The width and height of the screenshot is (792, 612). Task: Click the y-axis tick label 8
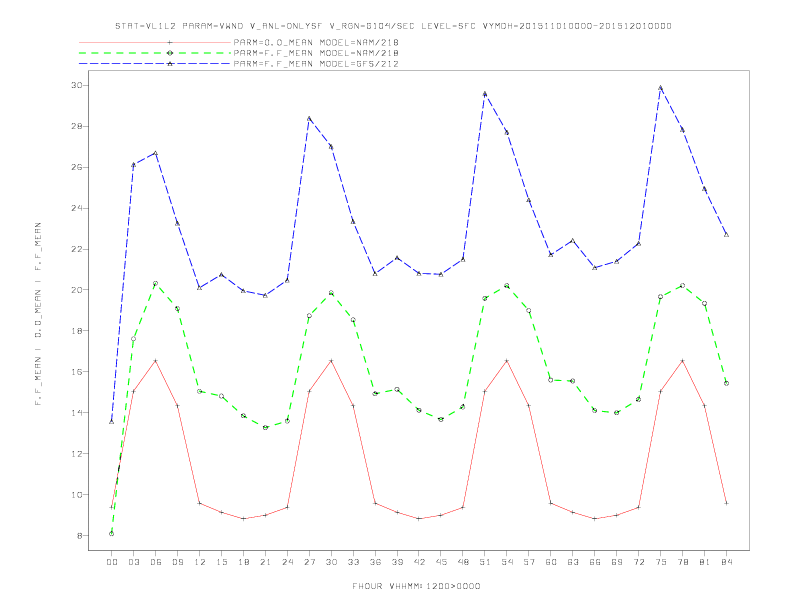[x=79, y=535]
